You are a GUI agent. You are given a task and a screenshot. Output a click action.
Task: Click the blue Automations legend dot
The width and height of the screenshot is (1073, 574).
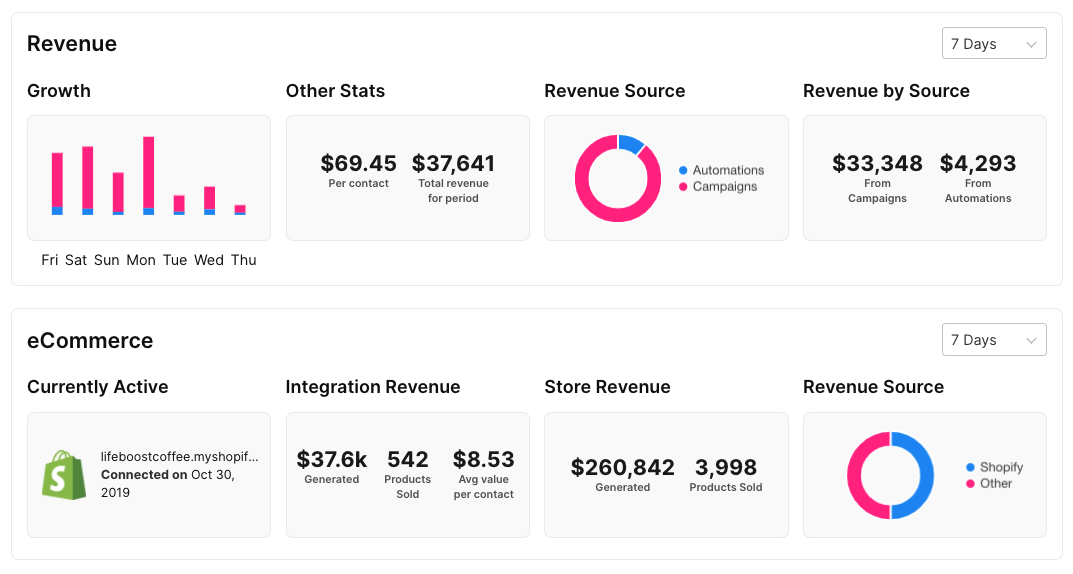683,171
